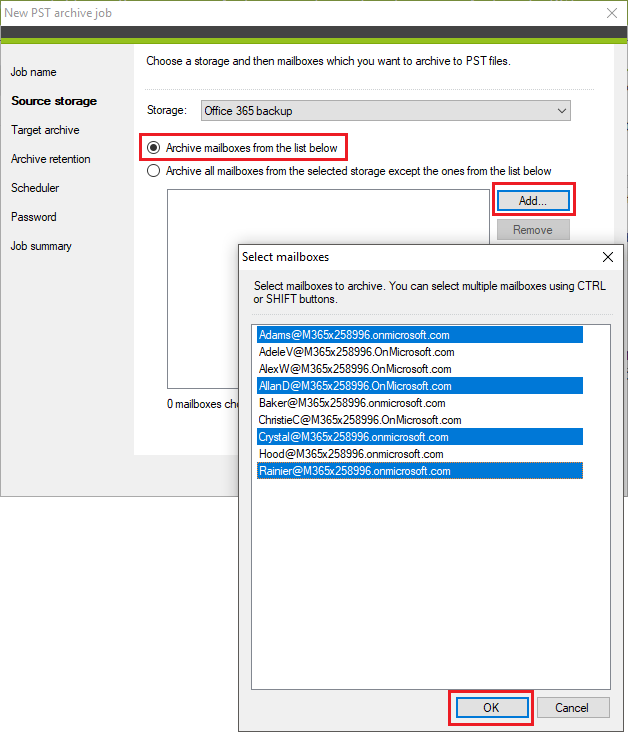This screenshot has height=732, width=628.
Task: Choose 'Archive all mailboxes except' radio option
Action: pos(153,171)
